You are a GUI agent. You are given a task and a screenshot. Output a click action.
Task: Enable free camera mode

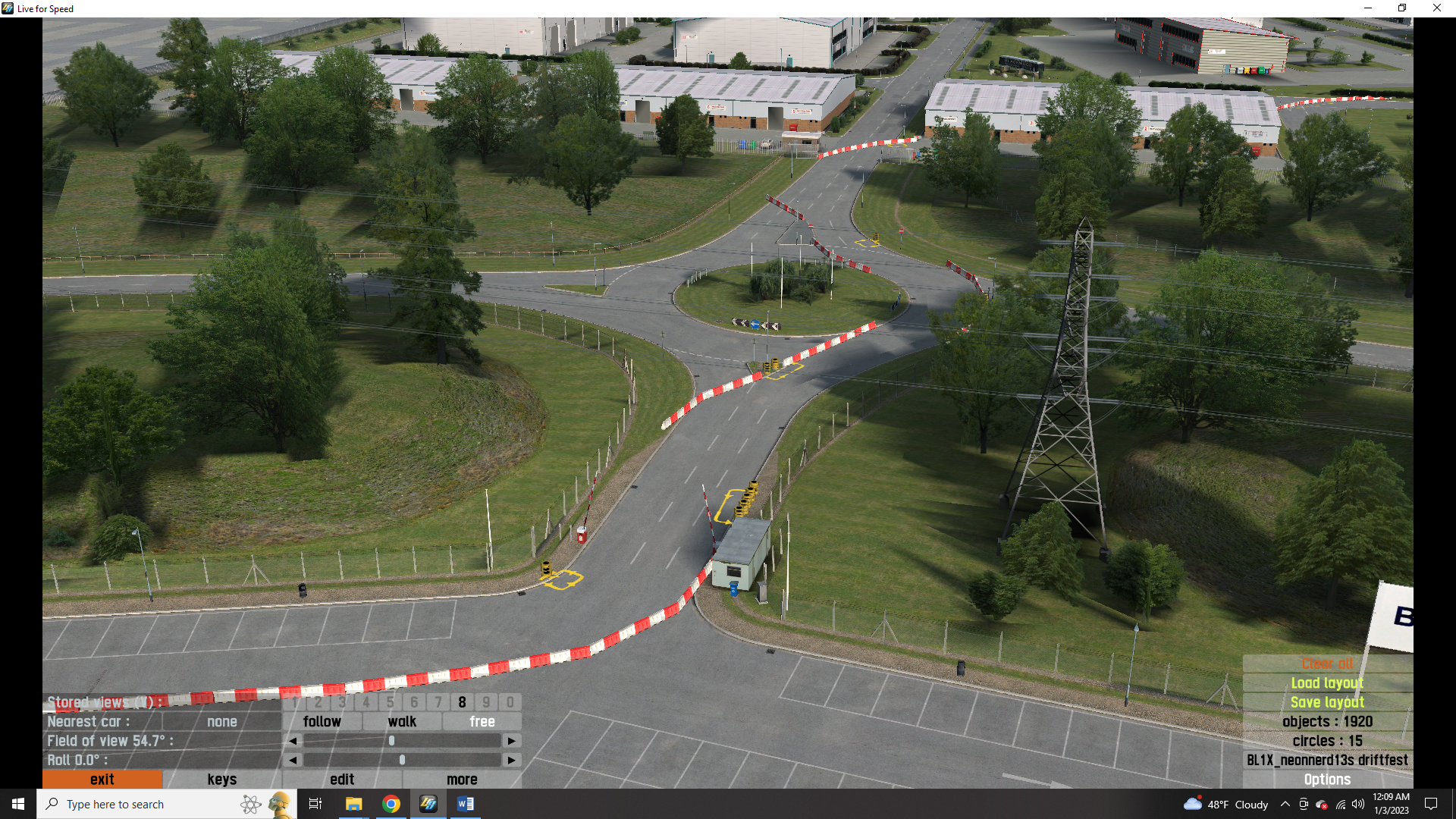tap(482, 722)
